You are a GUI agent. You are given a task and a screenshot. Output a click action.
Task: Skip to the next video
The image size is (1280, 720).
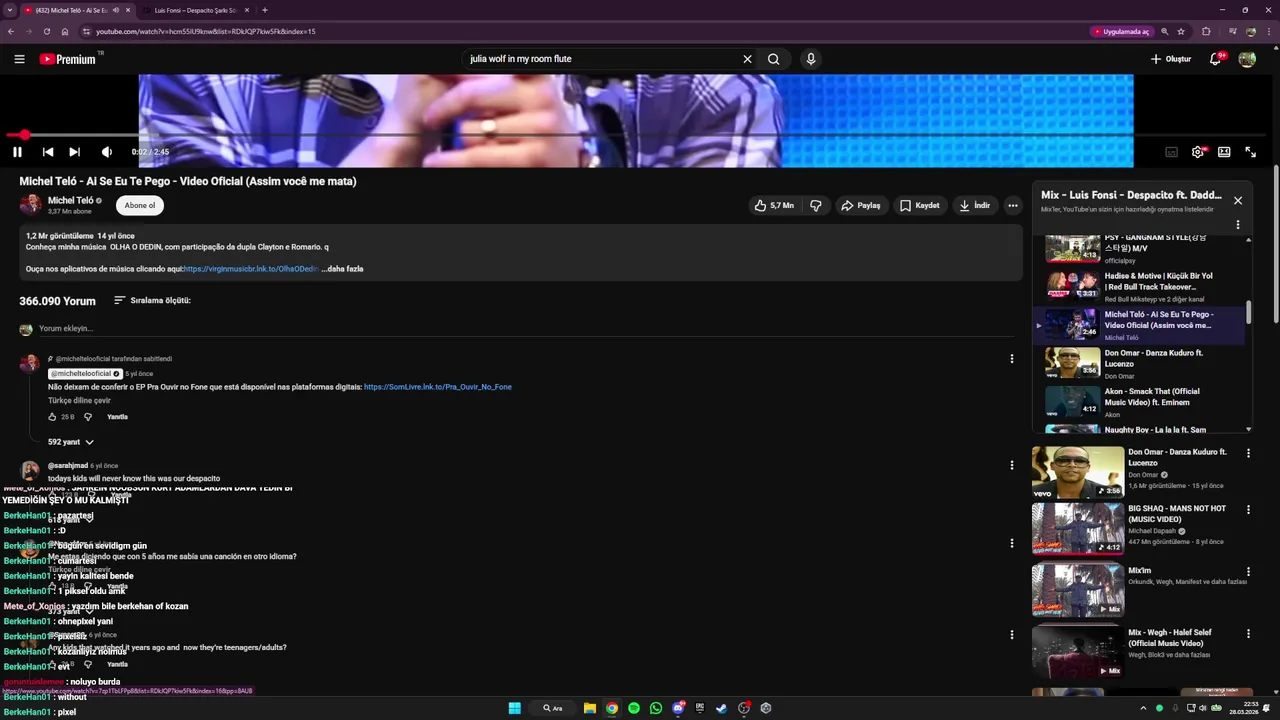(x=74, y=152)
